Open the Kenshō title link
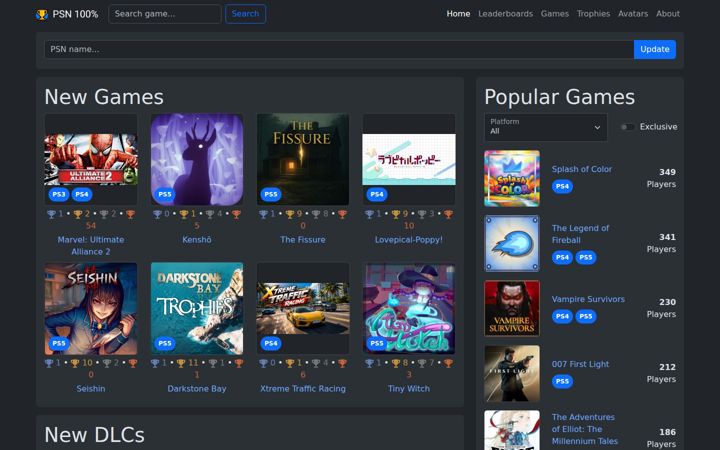720x450 pixels. [197, 240]
